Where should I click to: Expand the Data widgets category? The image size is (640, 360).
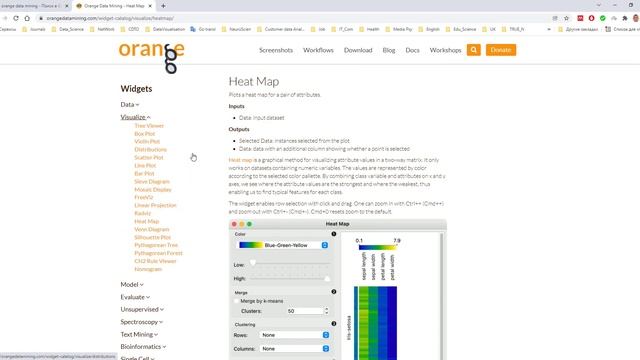(130, 104)
